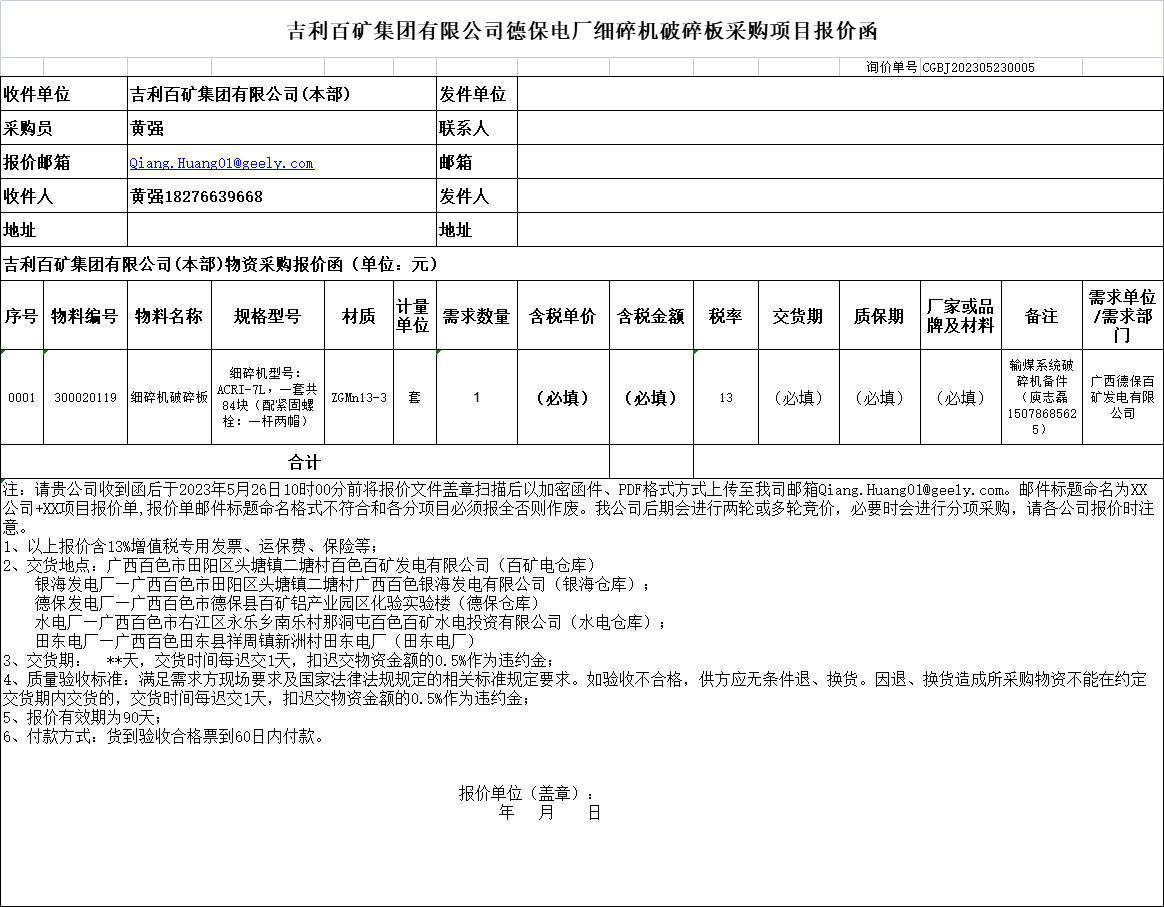Open the Qiang.Huang01@geely.com email link
Screen dimensions: 1164x907
221,163
